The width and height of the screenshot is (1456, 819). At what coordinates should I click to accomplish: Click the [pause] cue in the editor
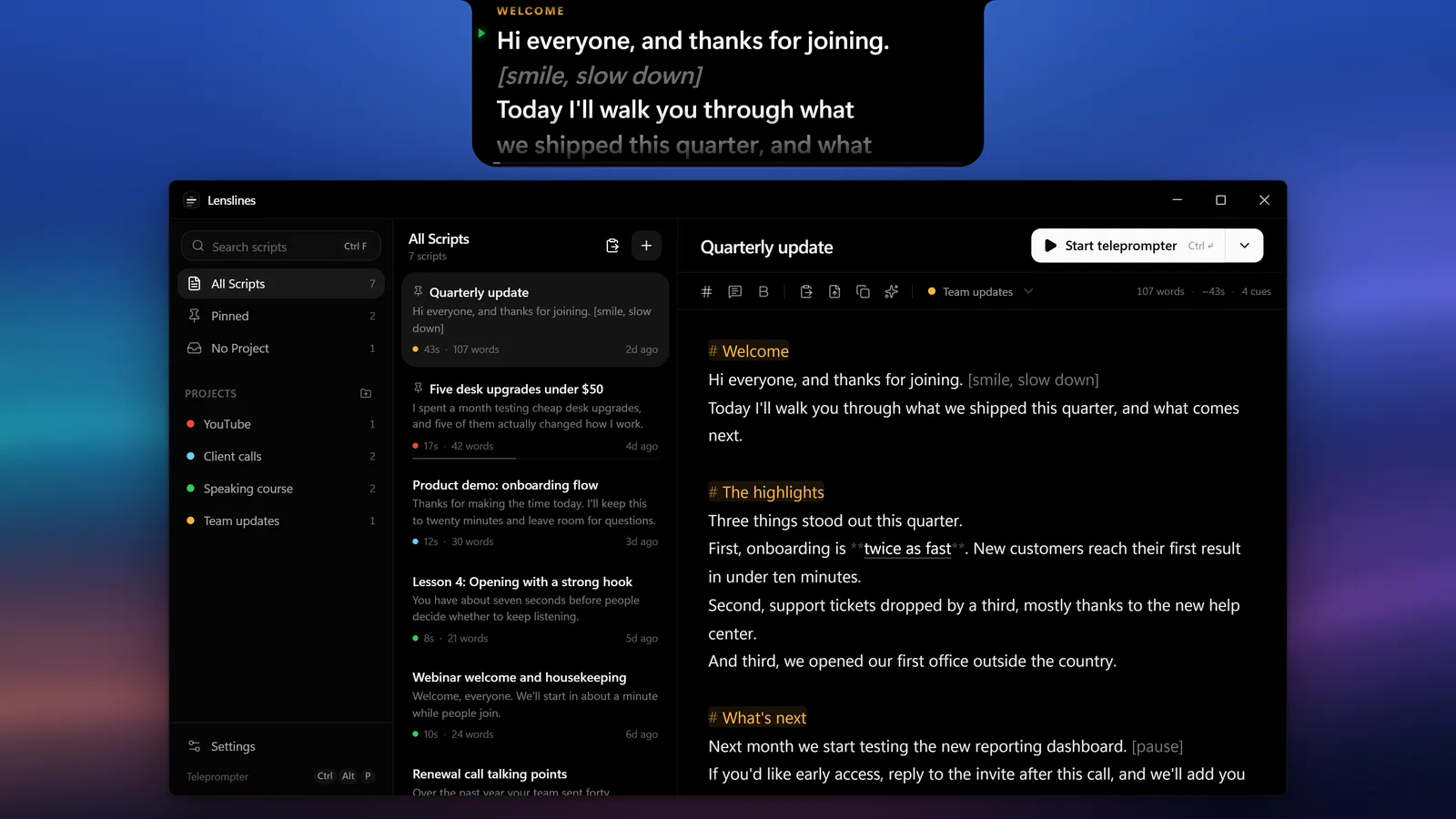click(x=1157, y=747)
